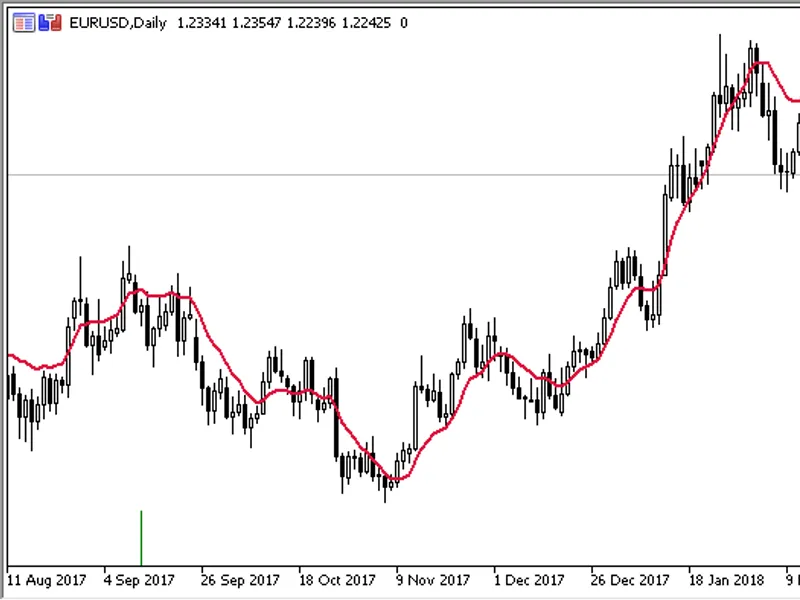Click the lowest candle in November 2017
The height and width of the screenshot is (600, 800).
(x=385, y=482)
